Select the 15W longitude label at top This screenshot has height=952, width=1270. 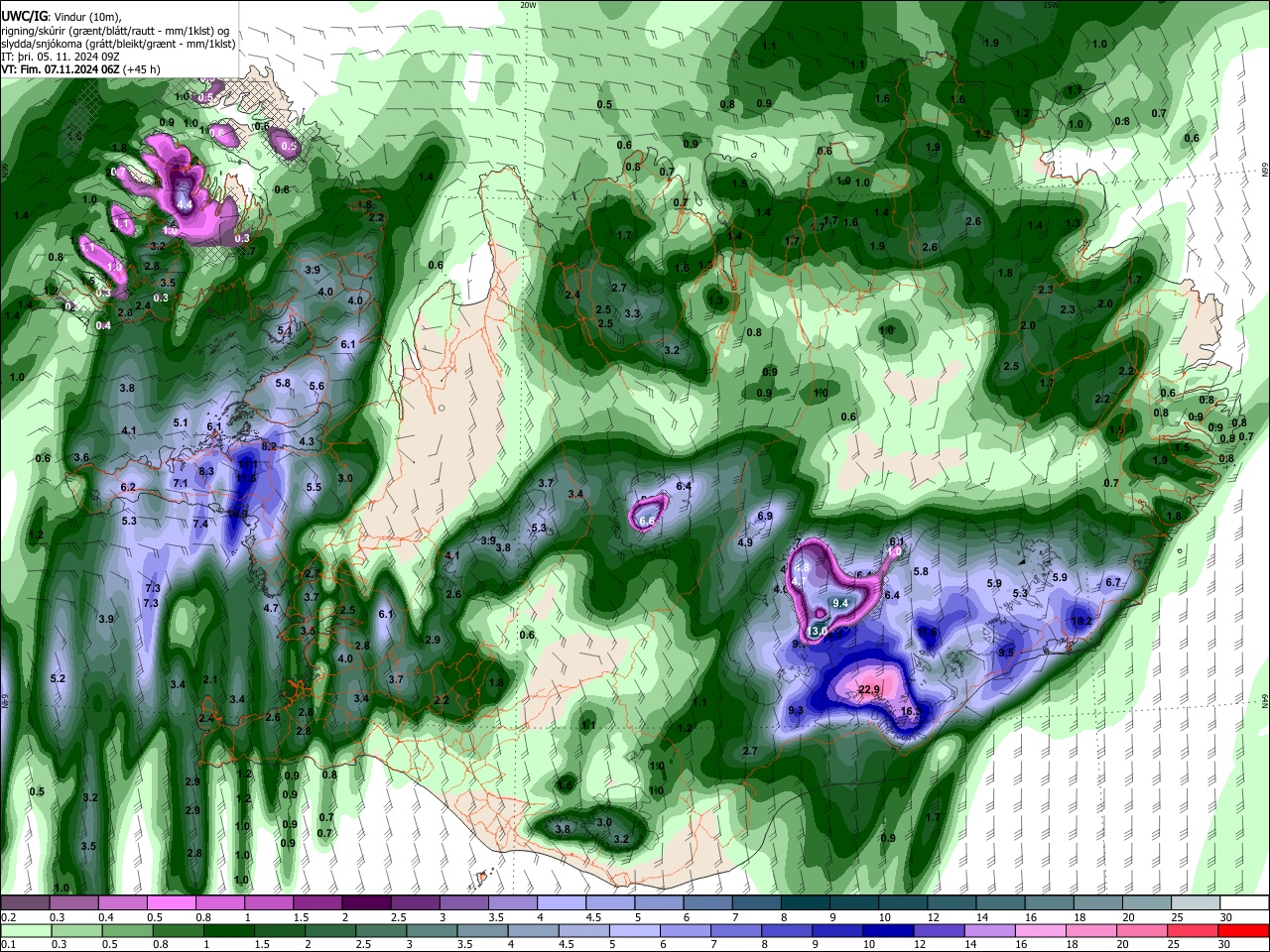1051,5
